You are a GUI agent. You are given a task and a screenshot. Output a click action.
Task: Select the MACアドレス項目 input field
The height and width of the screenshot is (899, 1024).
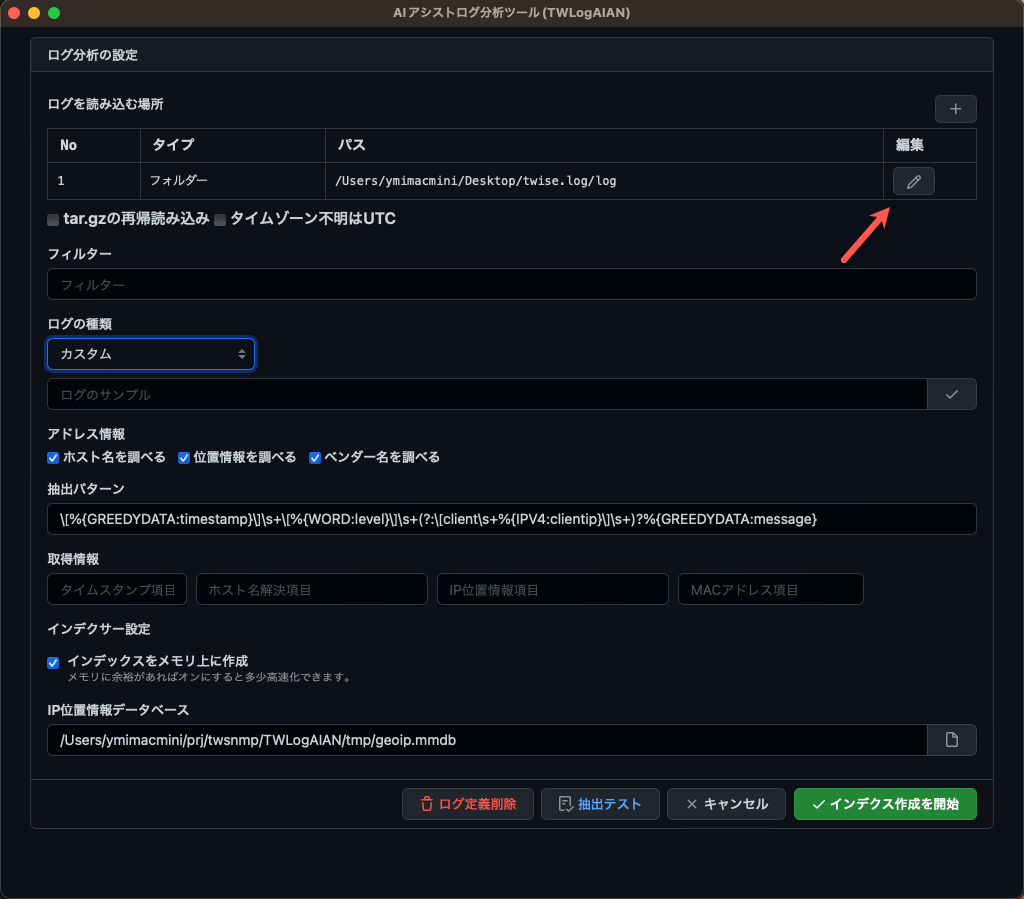[x=770, y=589]
